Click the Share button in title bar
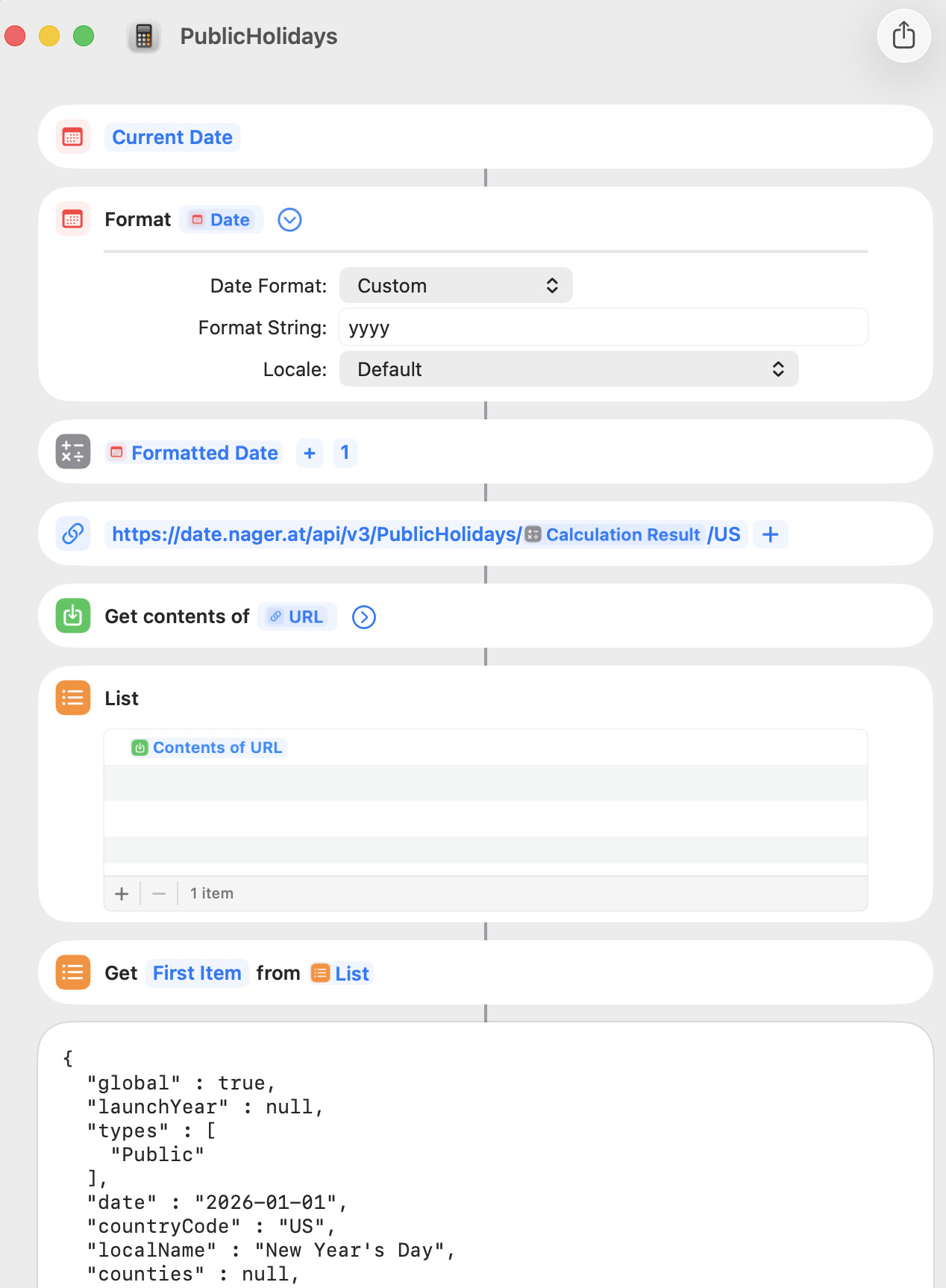 click(903, 35)
